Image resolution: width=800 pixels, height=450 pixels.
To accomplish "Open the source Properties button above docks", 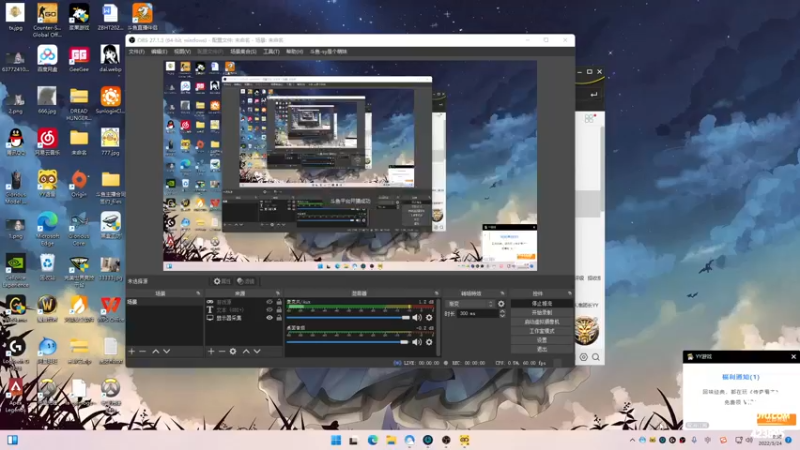I will click(x=222, y=281).
